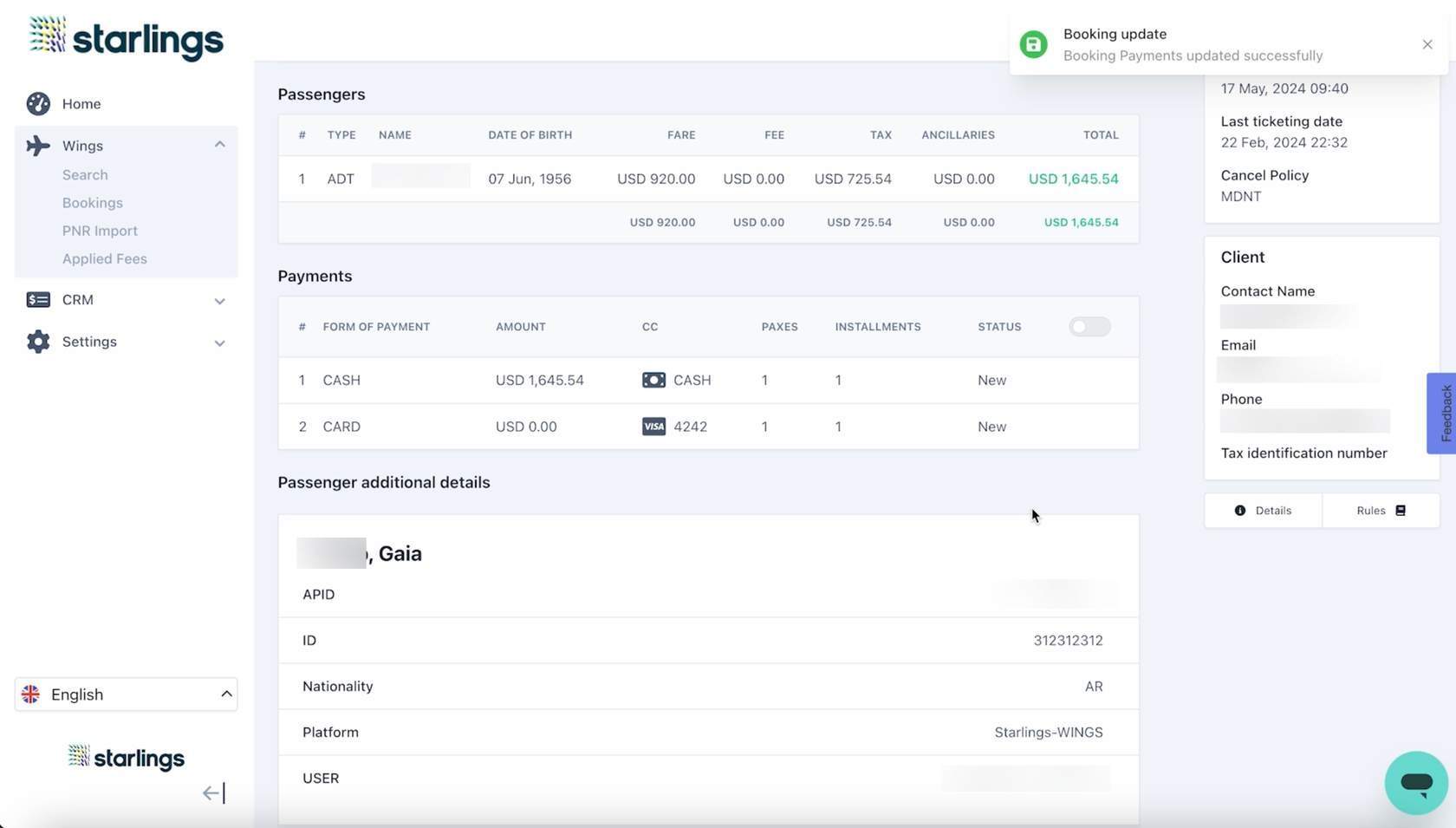The image size is (1456, 828).
Task: Expand the Settings menu chevron
Action: 220,342
